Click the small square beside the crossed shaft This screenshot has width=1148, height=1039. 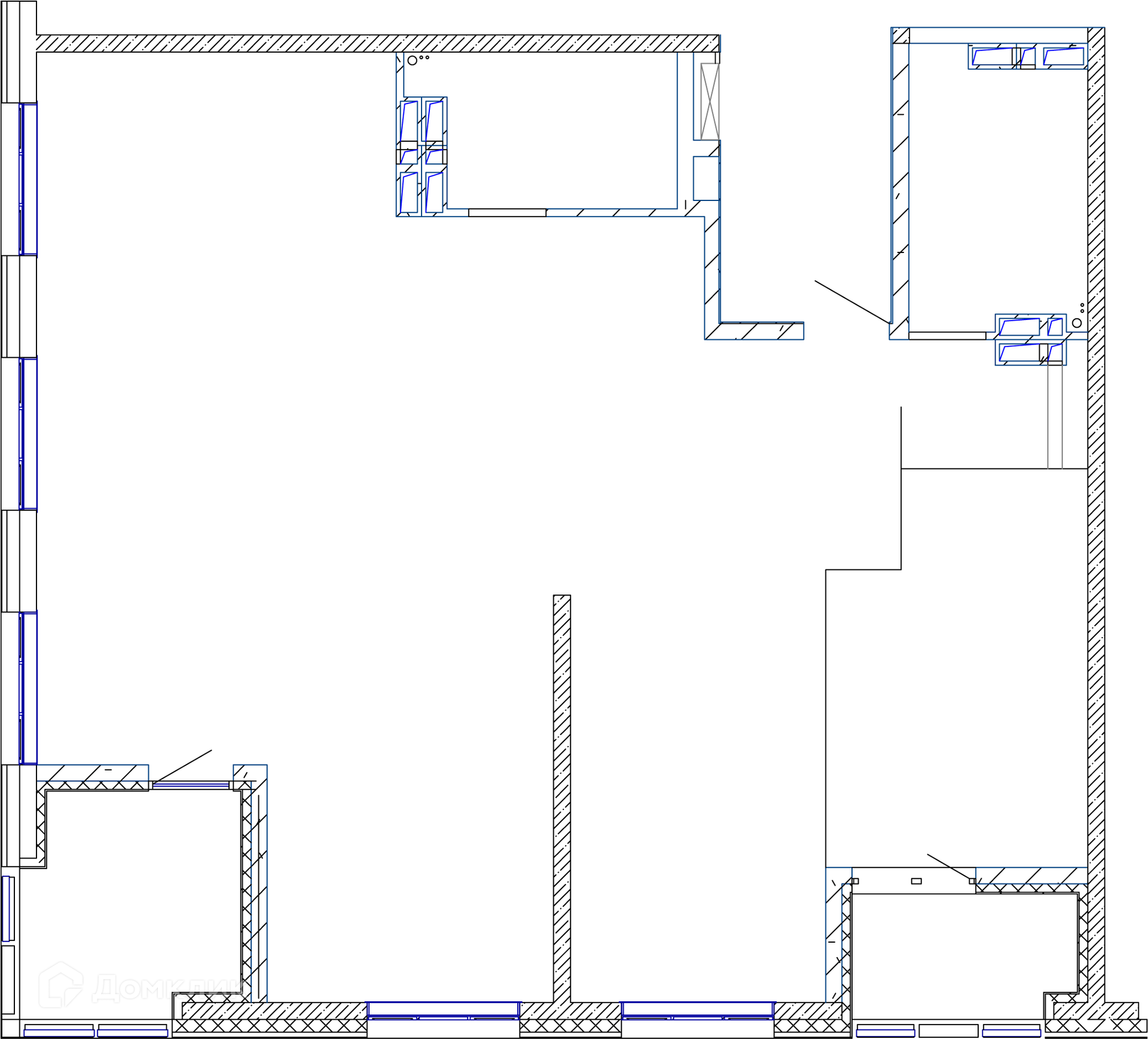[x=706, y=178]
